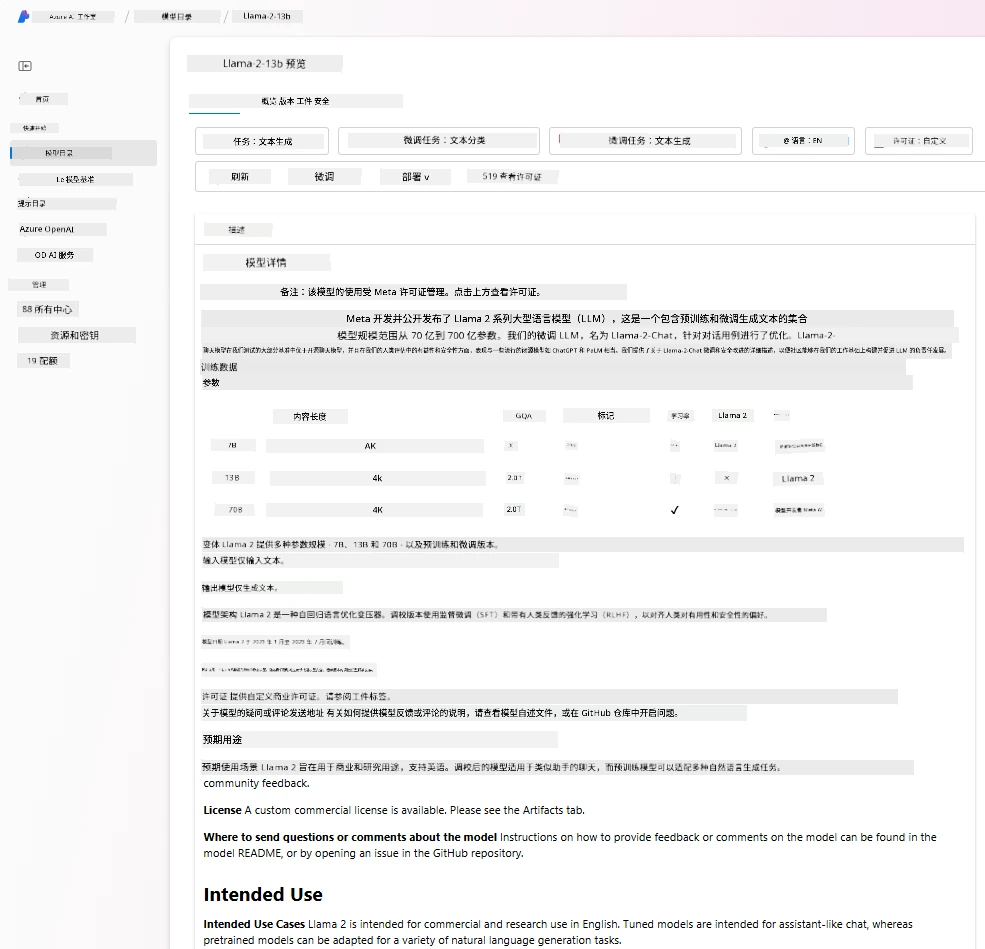Click the GQA column header

click(524, 416)
